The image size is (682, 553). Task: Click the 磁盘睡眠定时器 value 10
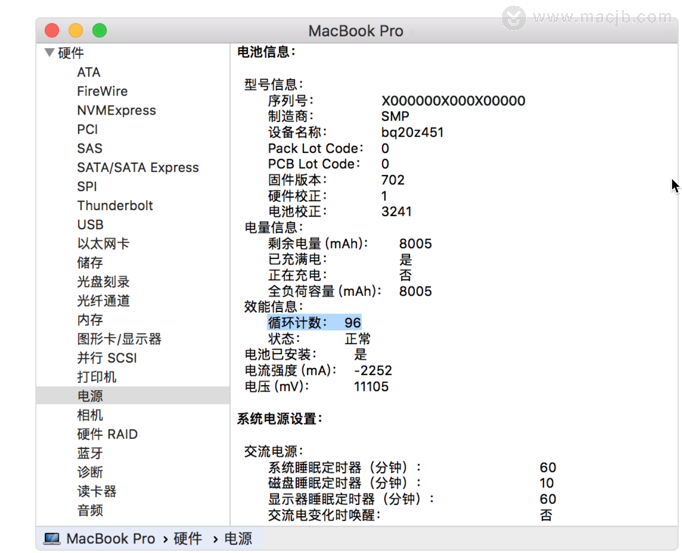(547, 483)
